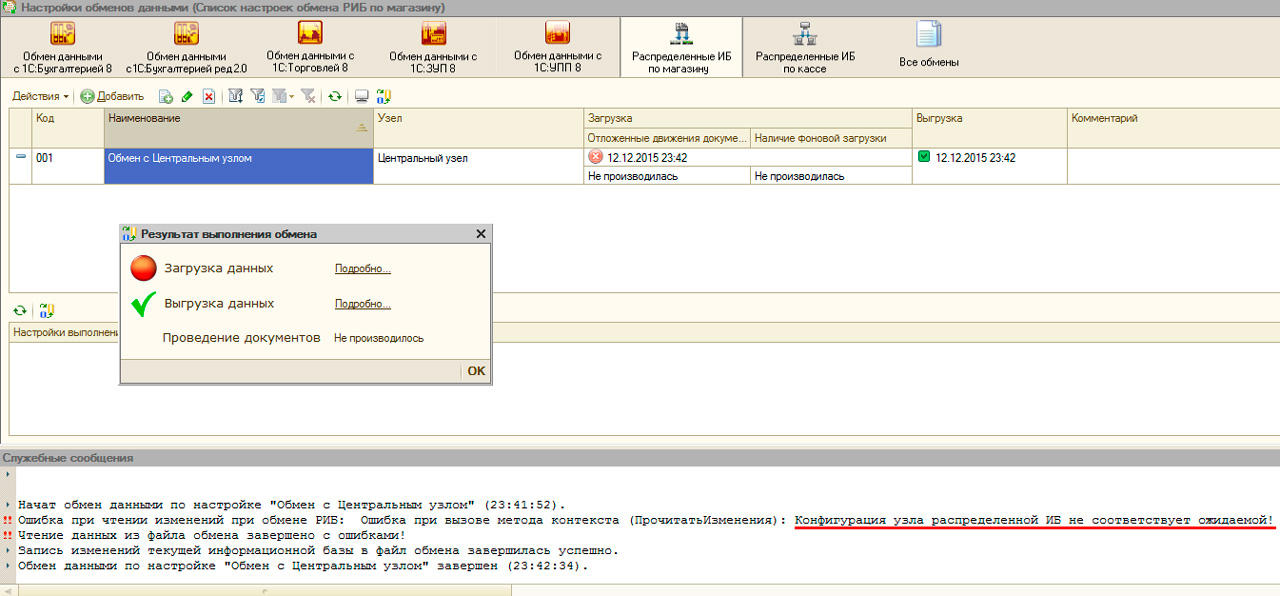Click the clear filter icon in the toolbar
The image size is (1280, 596).
308,97
